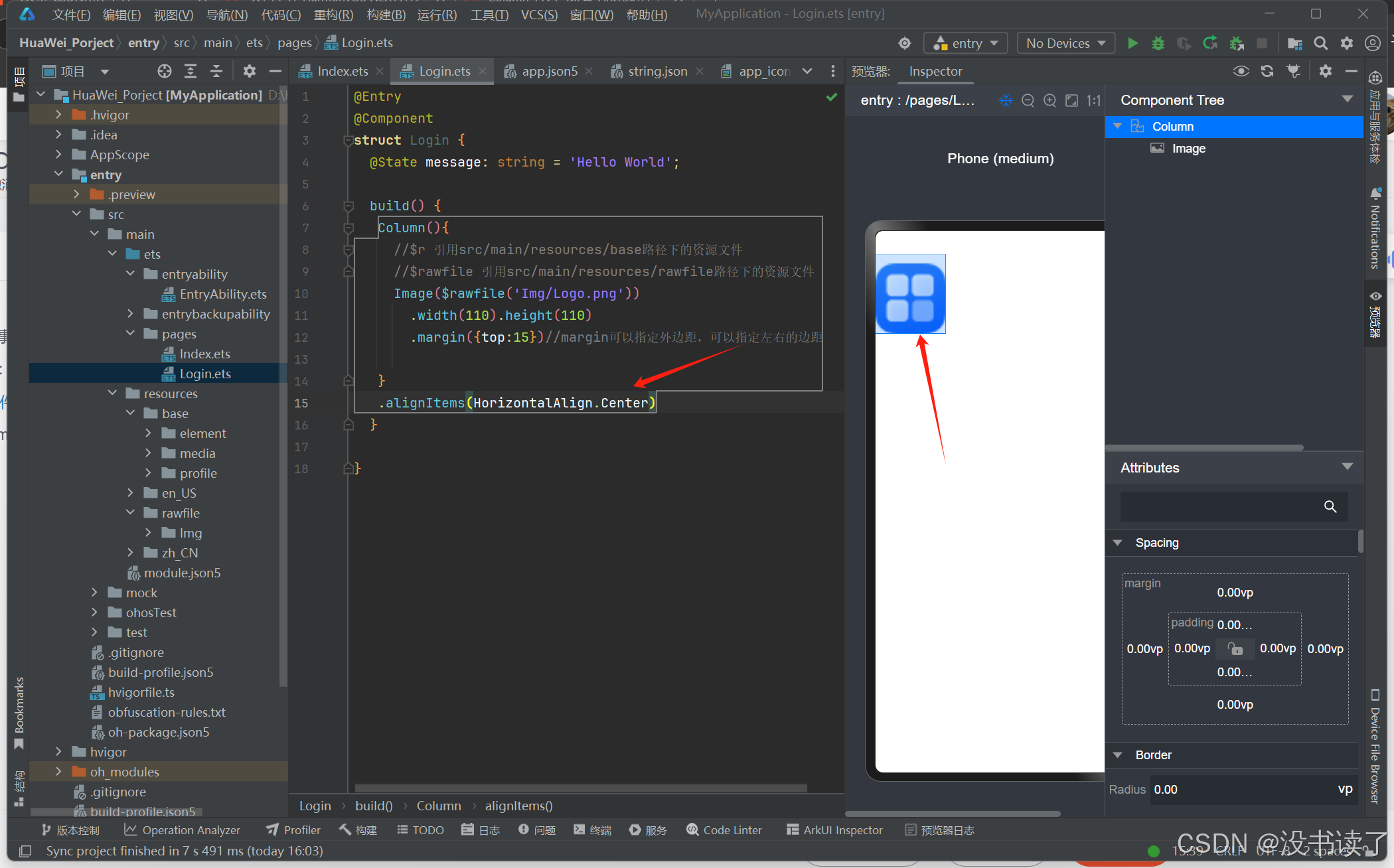Viewport: 1394px width, 868px height.
Task: Open the 构建(B) menu
Action: pos(386,15)
